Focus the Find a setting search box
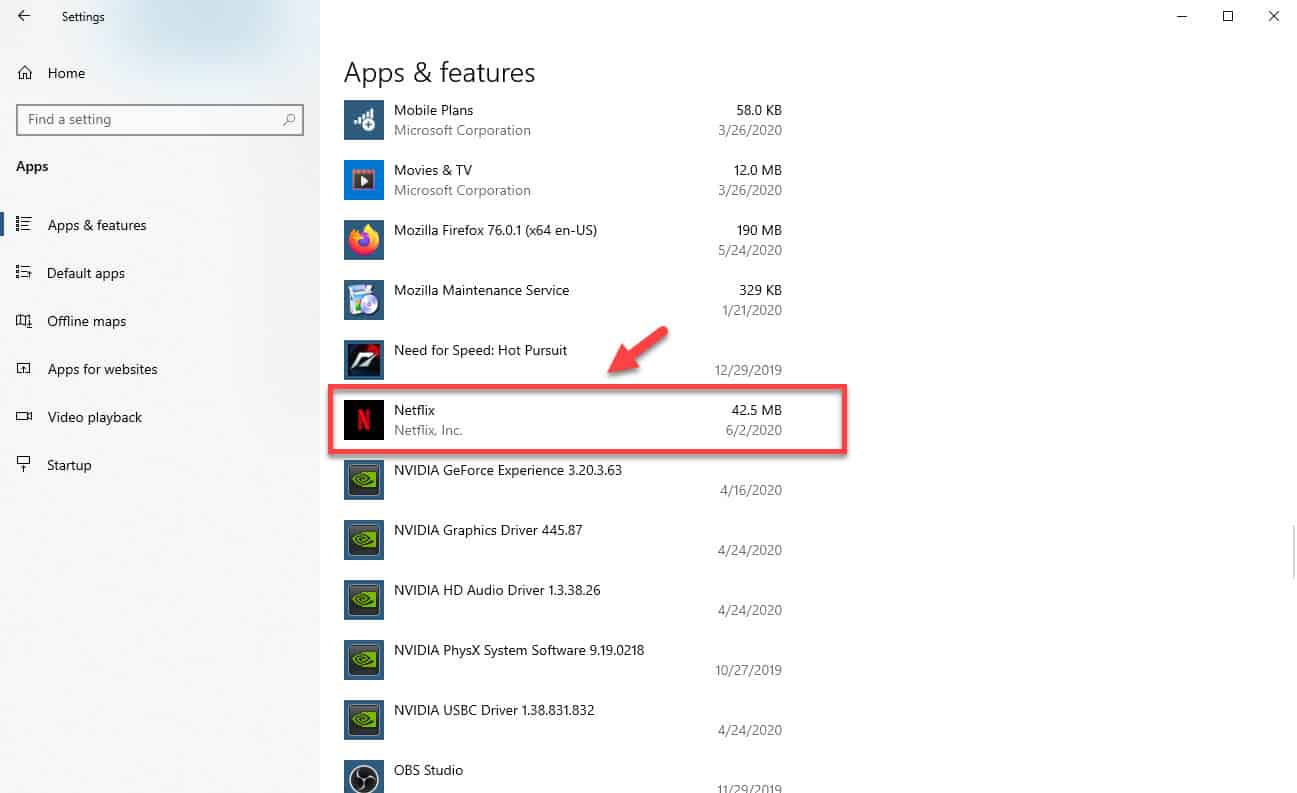The image size is (1297, 793). [160, 119]
